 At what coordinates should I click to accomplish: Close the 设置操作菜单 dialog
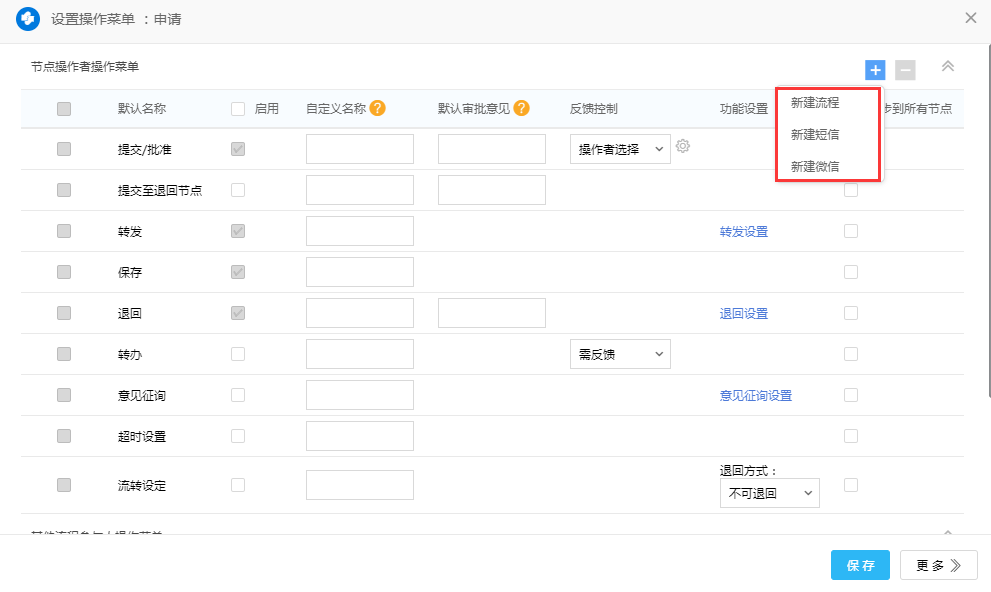click(970, 18)
